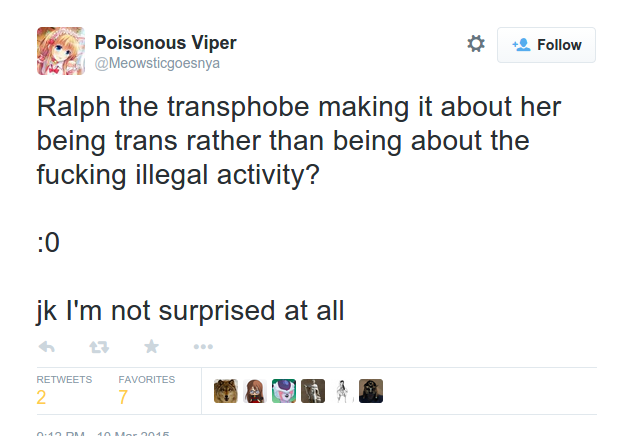The height and width of the screenshot is (436, 635).
Task: Favorite the tweet with the star icon
Action: click(151, 347)
